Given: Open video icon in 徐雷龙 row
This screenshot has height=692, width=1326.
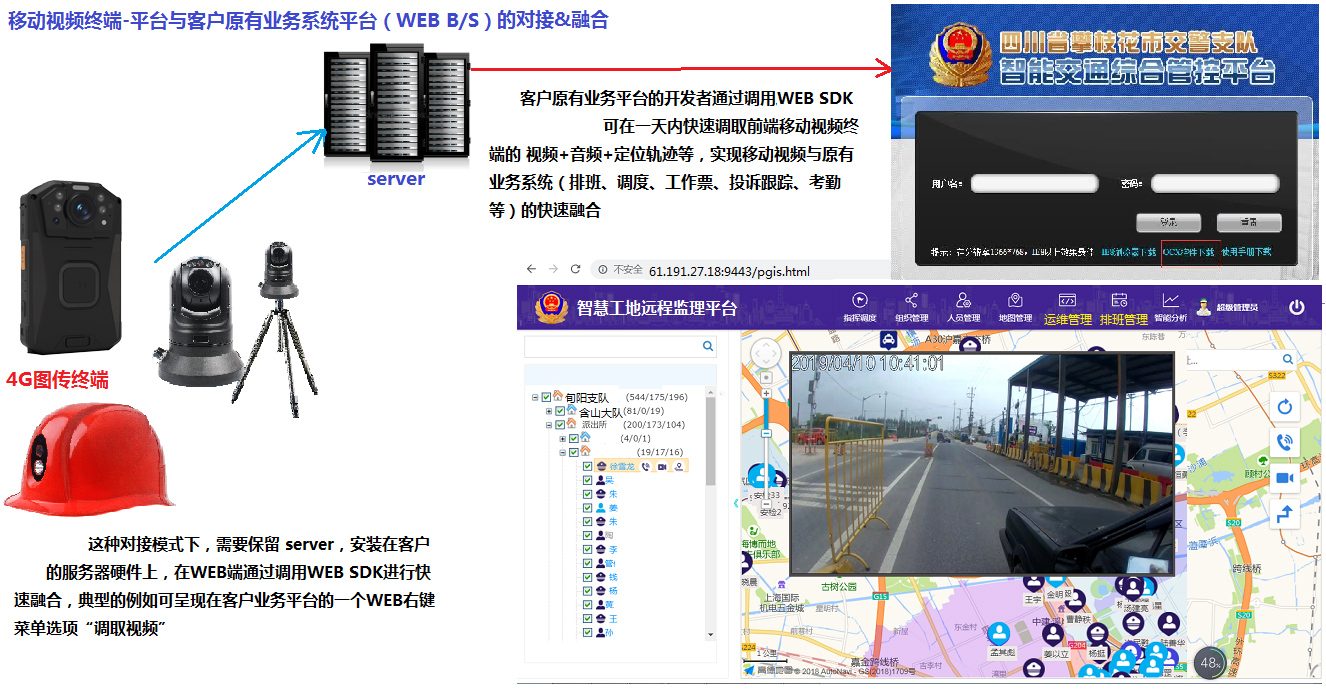Looking at the screenshot, I should pyautogui.click(x=662, y=466).
